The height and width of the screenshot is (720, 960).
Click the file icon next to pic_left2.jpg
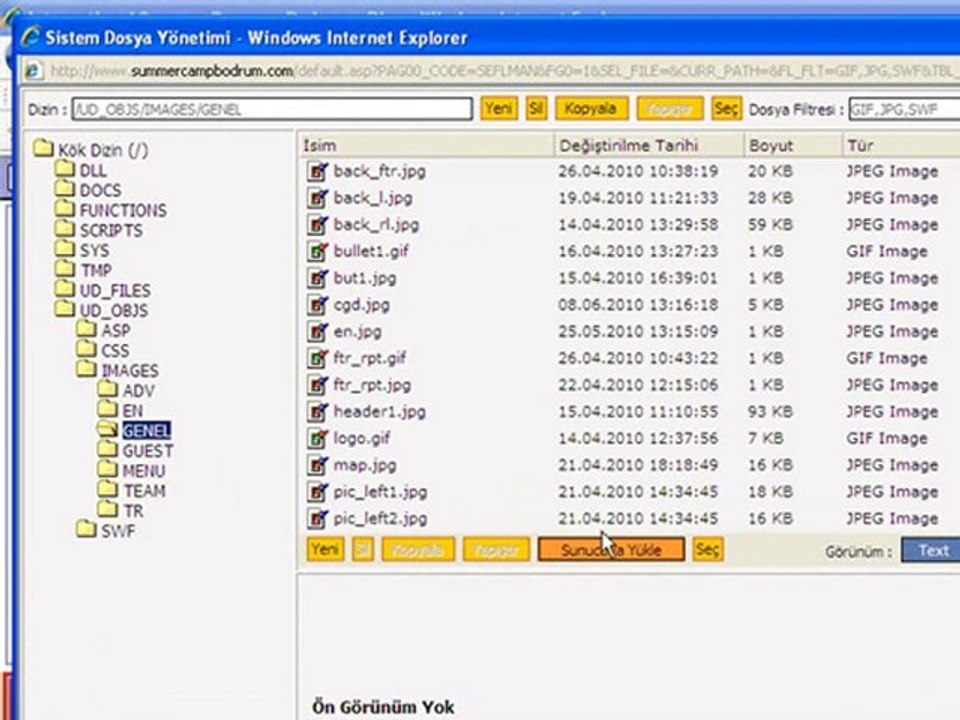click(x=317, y=519)
